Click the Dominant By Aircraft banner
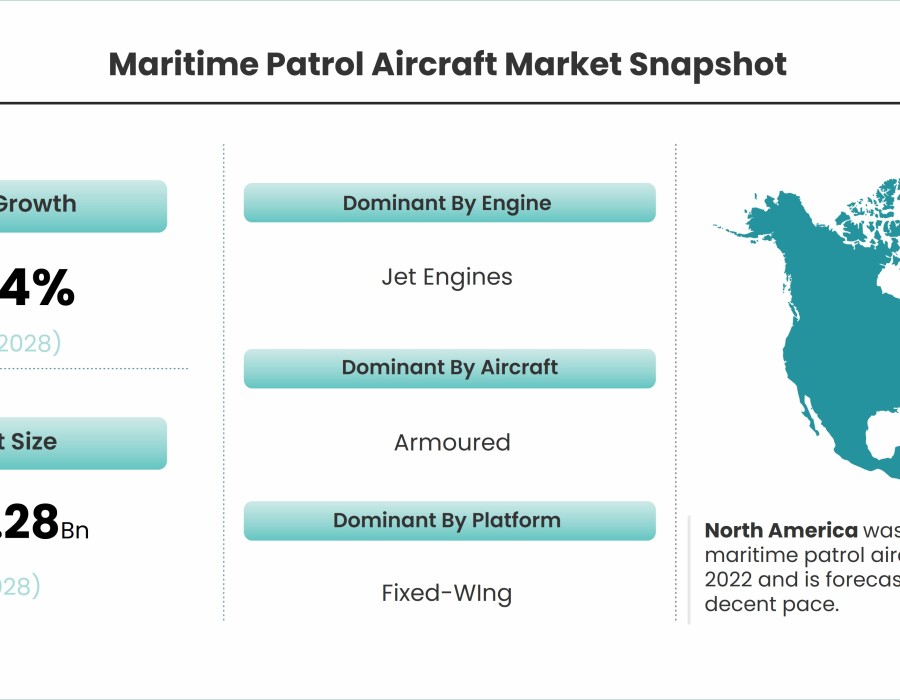The height and width of the screenshot is (700, 900). [449, 368]
